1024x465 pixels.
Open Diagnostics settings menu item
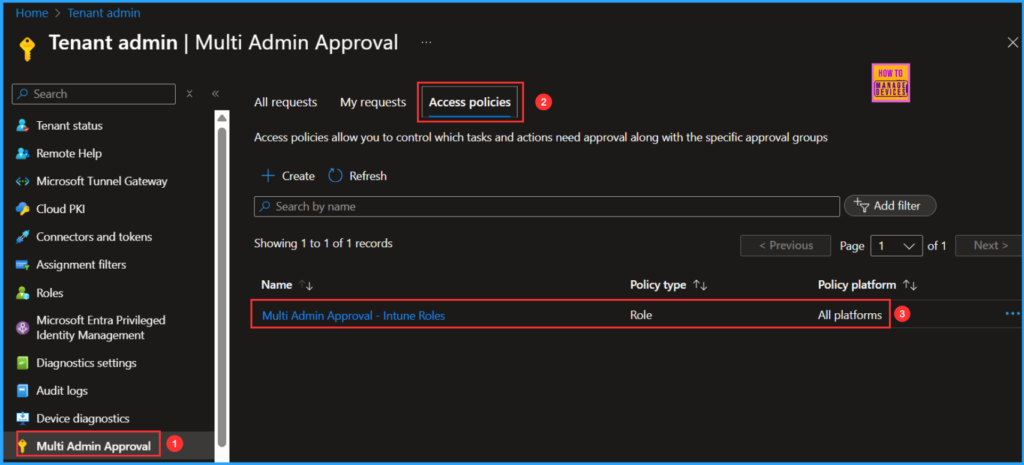click(x=86, y=362)
